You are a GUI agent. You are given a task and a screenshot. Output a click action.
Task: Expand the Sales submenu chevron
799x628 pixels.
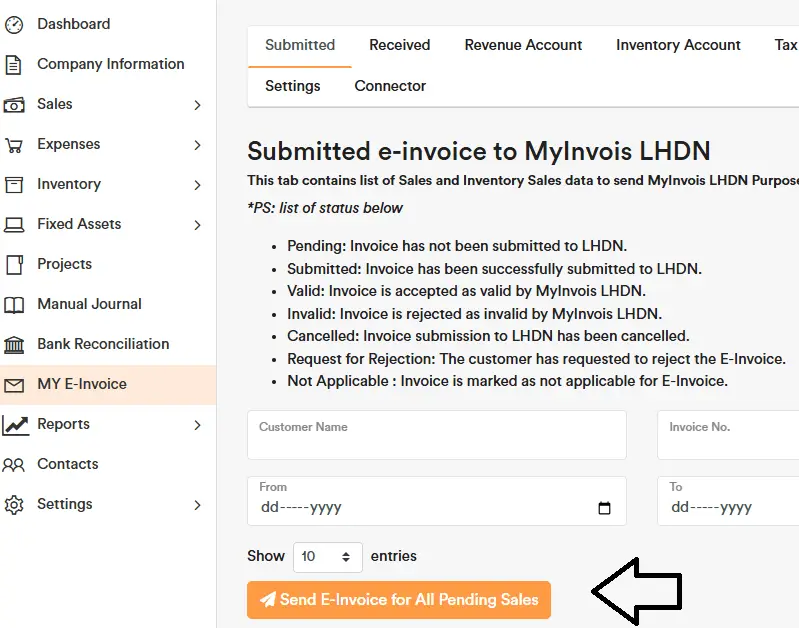197,105
